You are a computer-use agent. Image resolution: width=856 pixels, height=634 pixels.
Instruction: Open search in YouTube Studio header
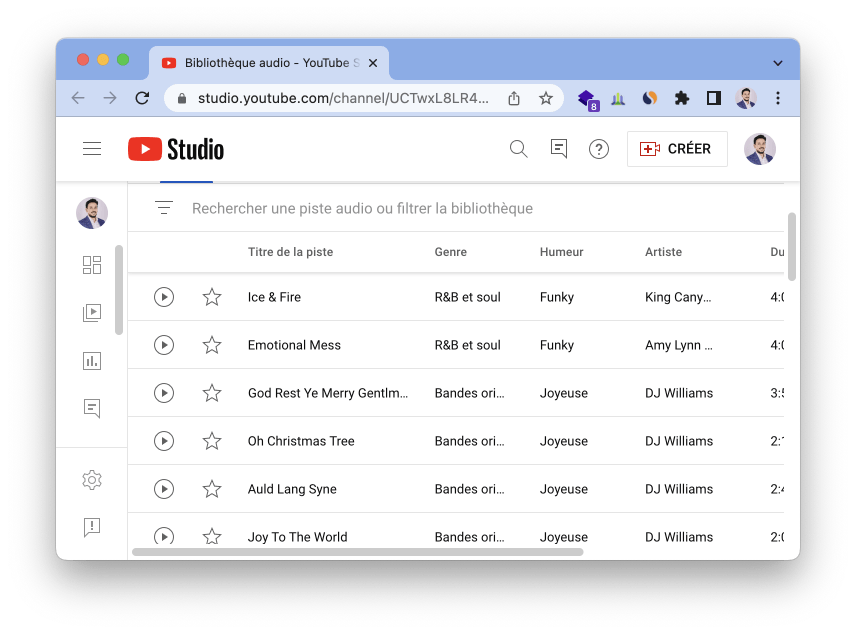[518, 149]
